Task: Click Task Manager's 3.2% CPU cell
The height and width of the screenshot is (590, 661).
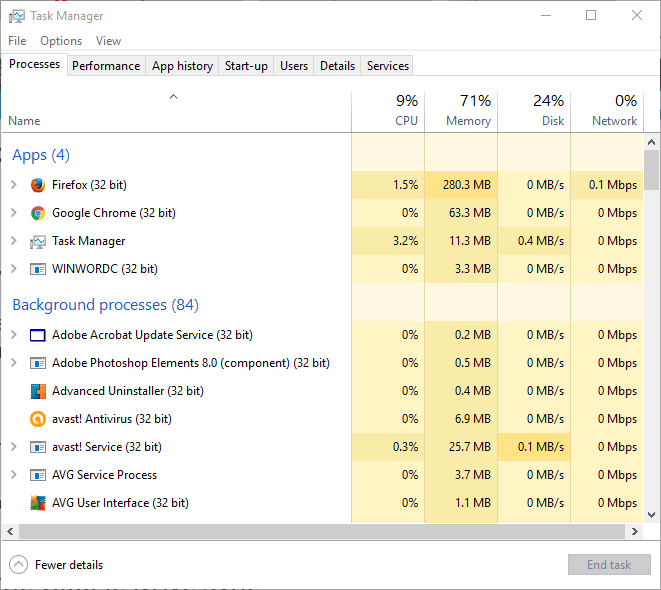Action: click(x=388, y=241)
